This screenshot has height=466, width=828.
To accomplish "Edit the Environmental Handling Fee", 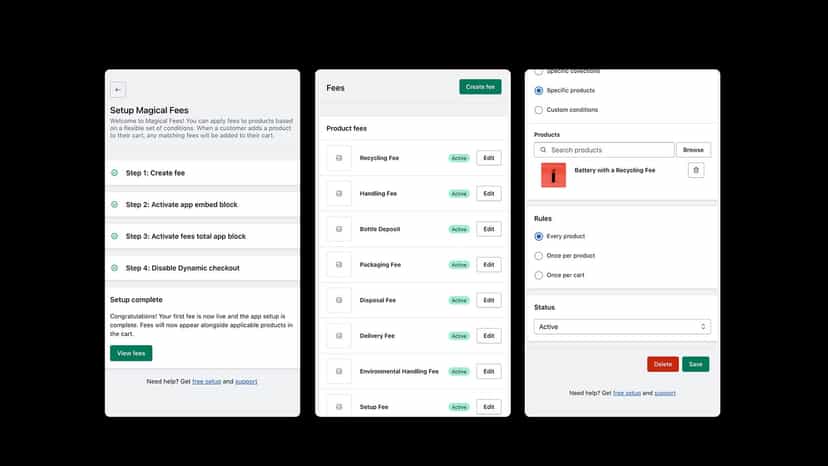I will (489, 371).
